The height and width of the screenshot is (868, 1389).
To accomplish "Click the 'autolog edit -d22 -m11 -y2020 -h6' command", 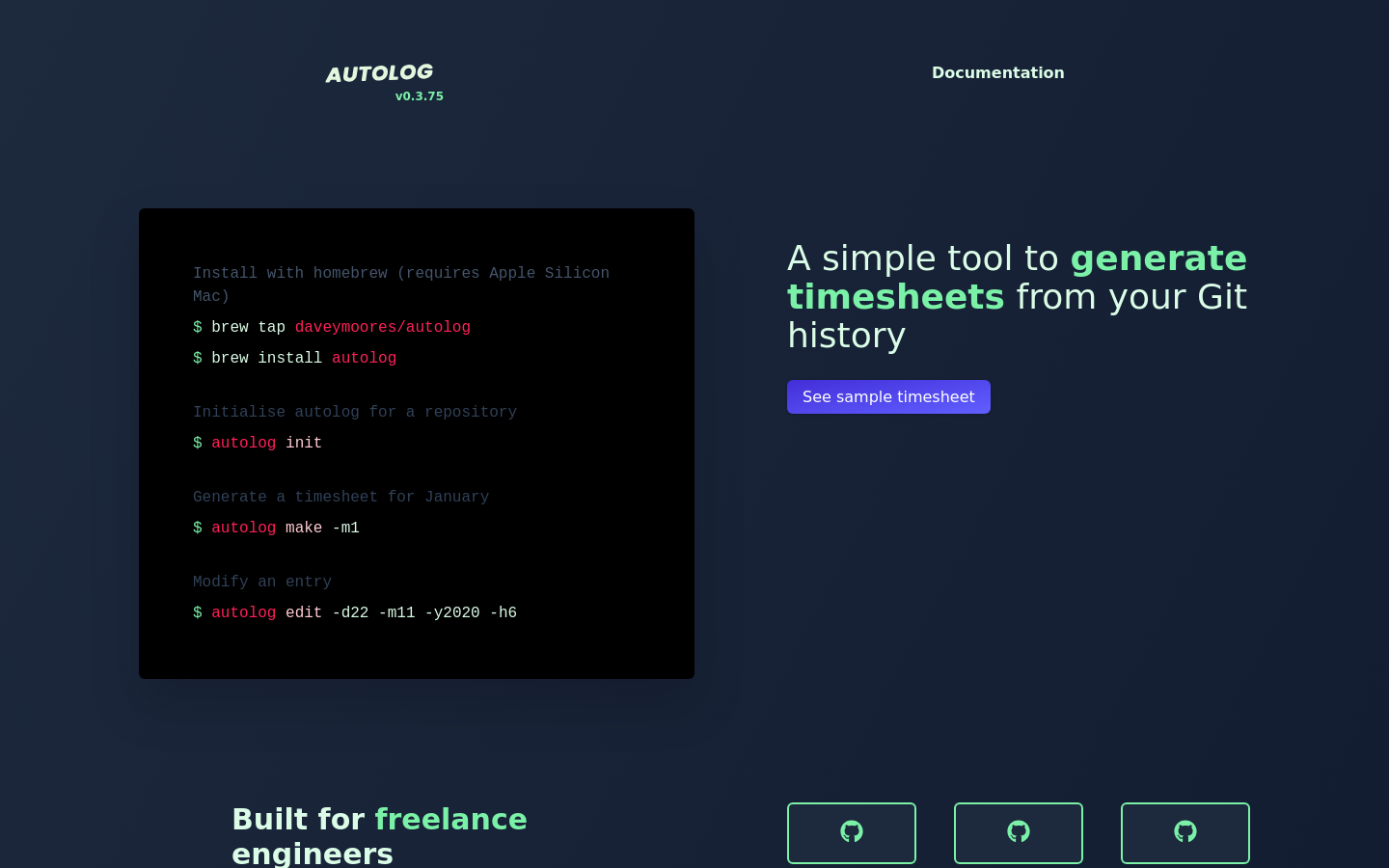I will (355, 613).
